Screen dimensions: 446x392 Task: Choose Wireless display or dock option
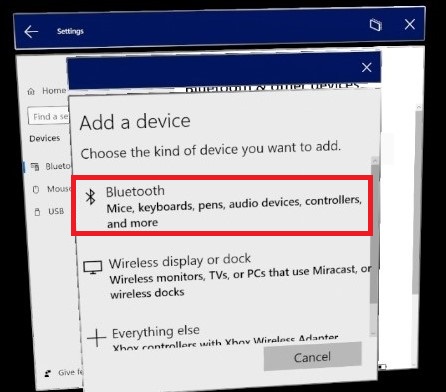[227, 277]
